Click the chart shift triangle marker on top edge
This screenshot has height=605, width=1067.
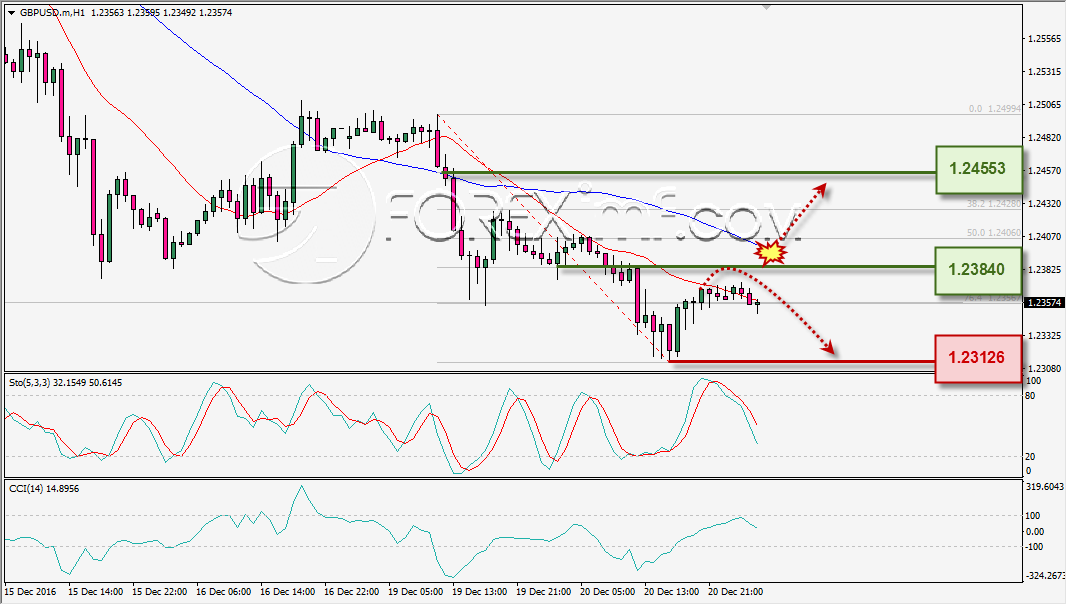pos(767,7)
